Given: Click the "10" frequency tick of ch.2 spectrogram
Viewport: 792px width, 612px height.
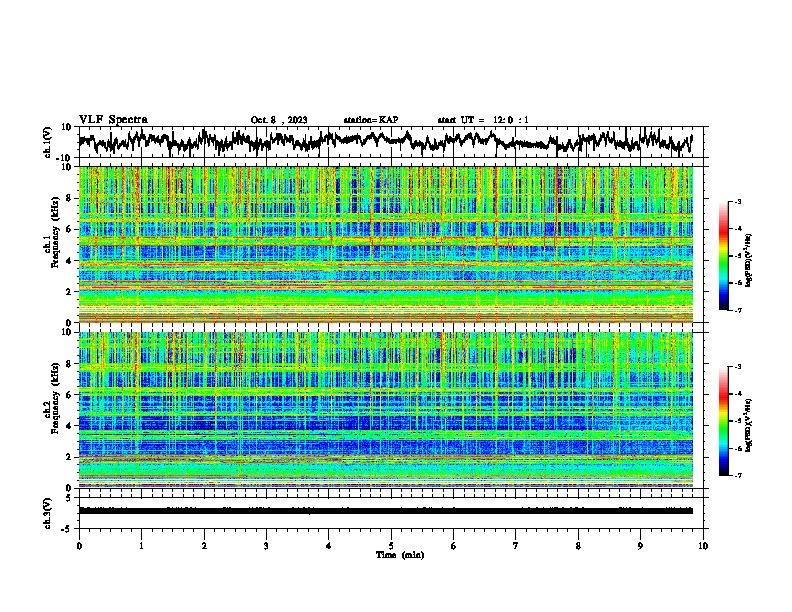Looking at the screenshot, I should point(66,332).
